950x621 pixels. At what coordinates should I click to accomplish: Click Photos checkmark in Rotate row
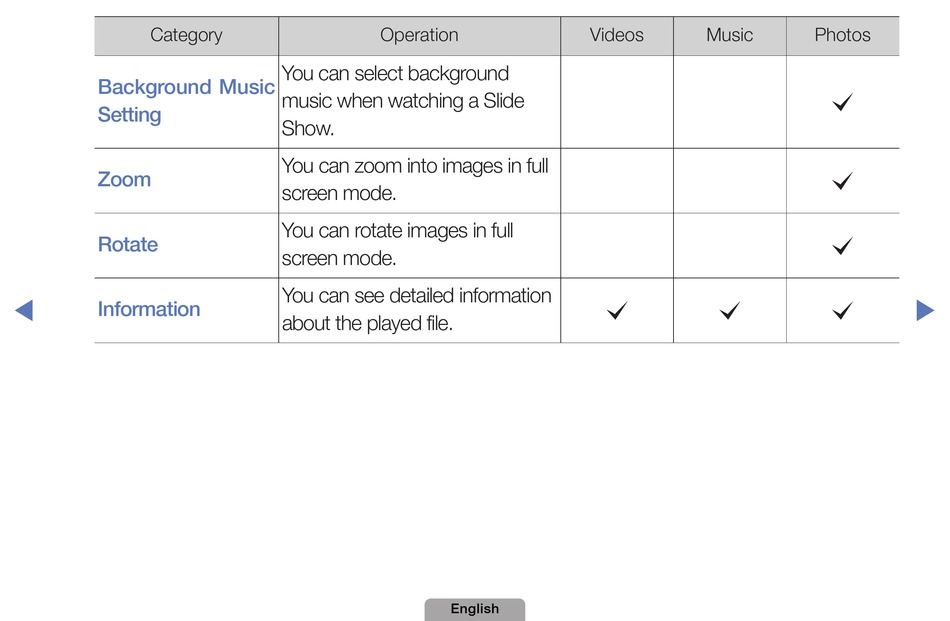842,245
